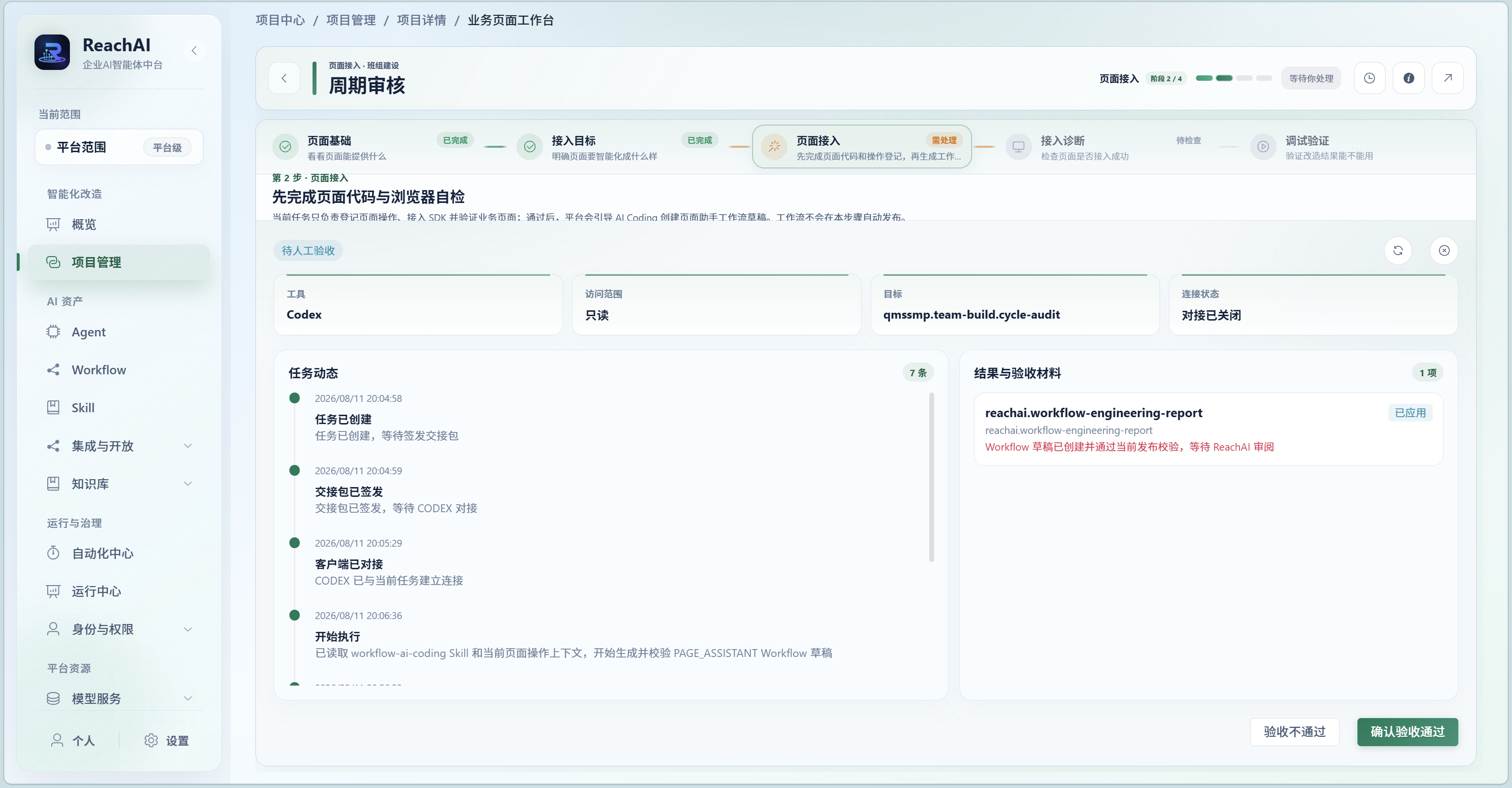Click the 平台级 scope badge
1512x788 pixels.
pos(167,147)
